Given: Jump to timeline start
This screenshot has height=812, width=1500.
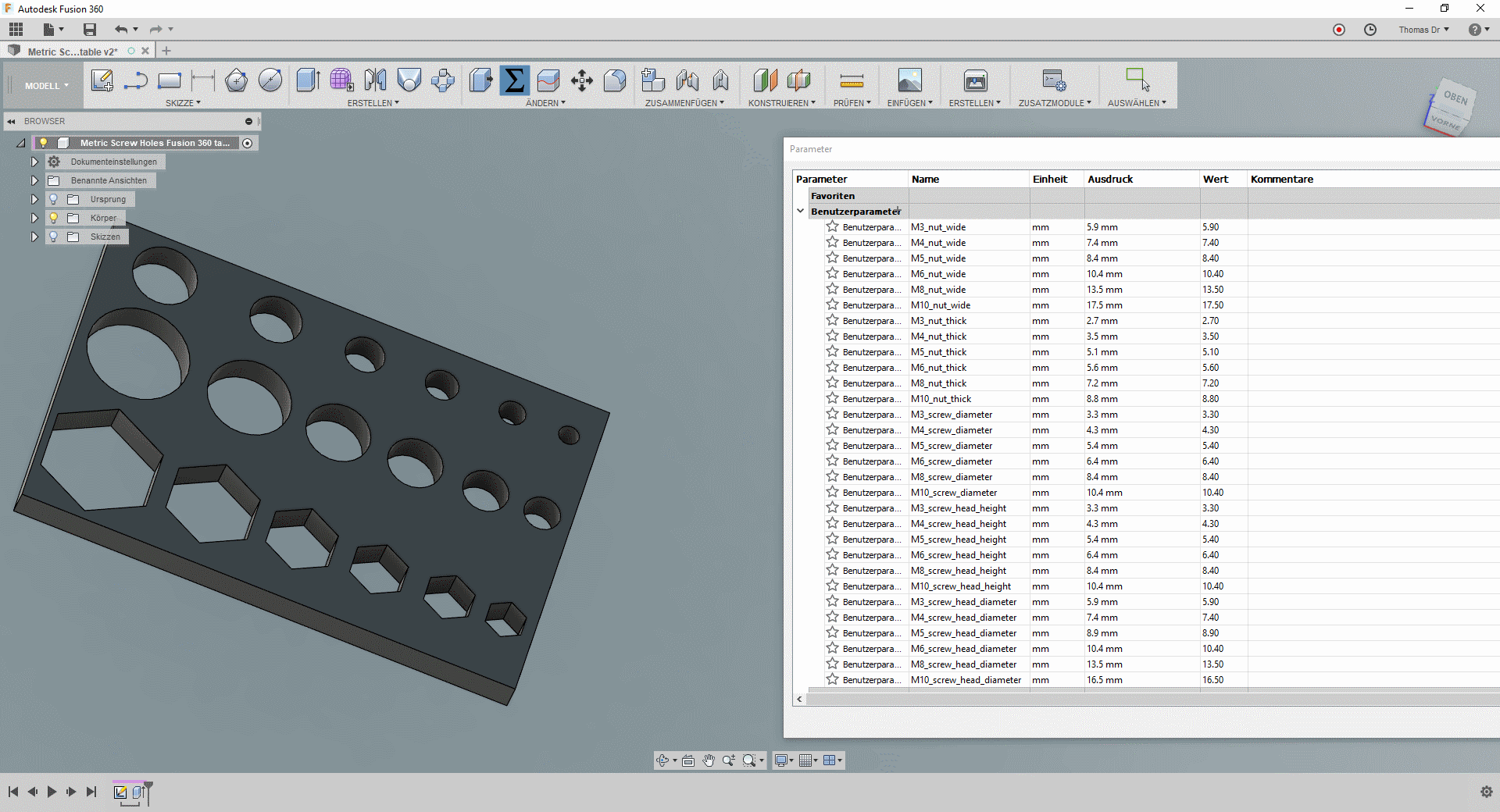Looking at the screenshot, I should pyautogui.click(x=13, y=792).
